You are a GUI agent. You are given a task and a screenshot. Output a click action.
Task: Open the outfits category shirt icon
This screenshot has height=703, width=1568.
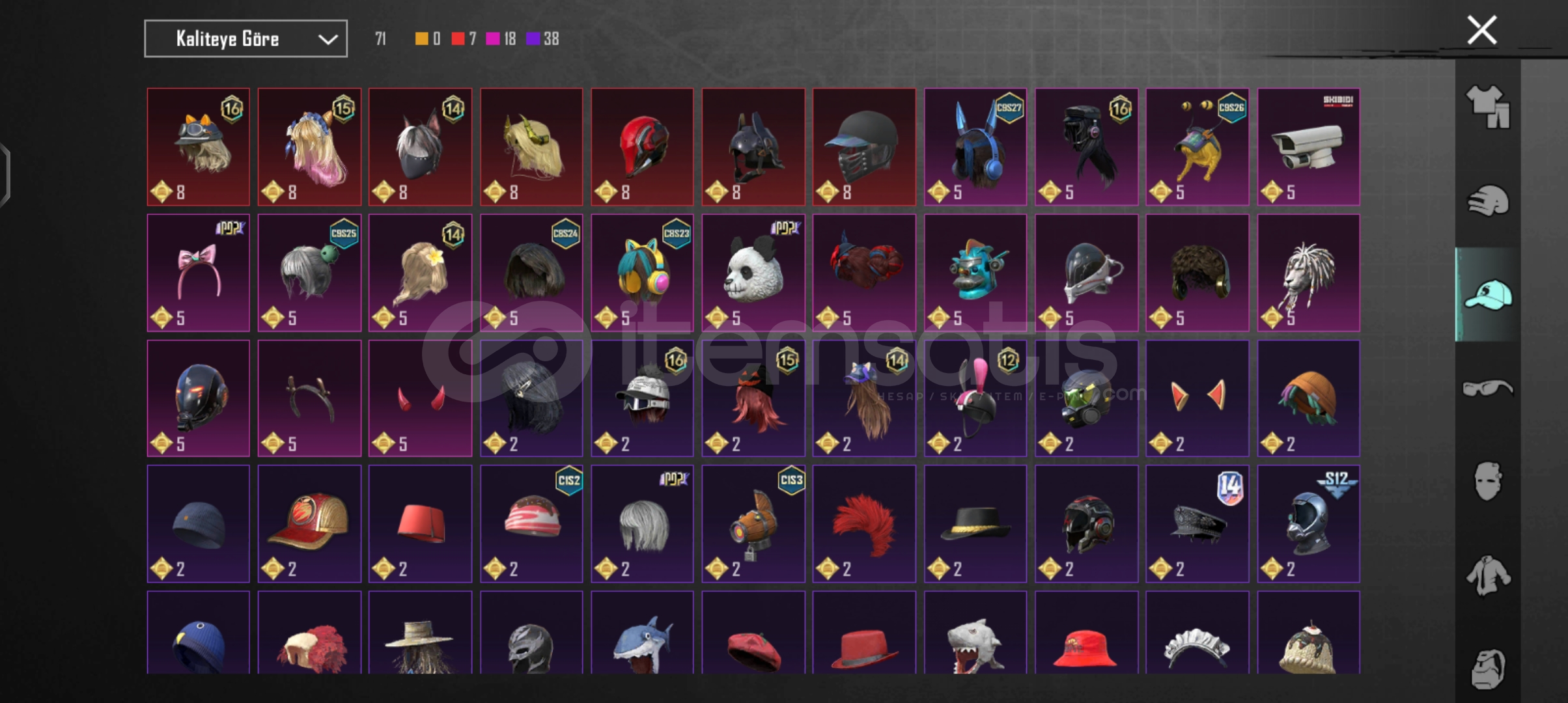click(1487, 106)
